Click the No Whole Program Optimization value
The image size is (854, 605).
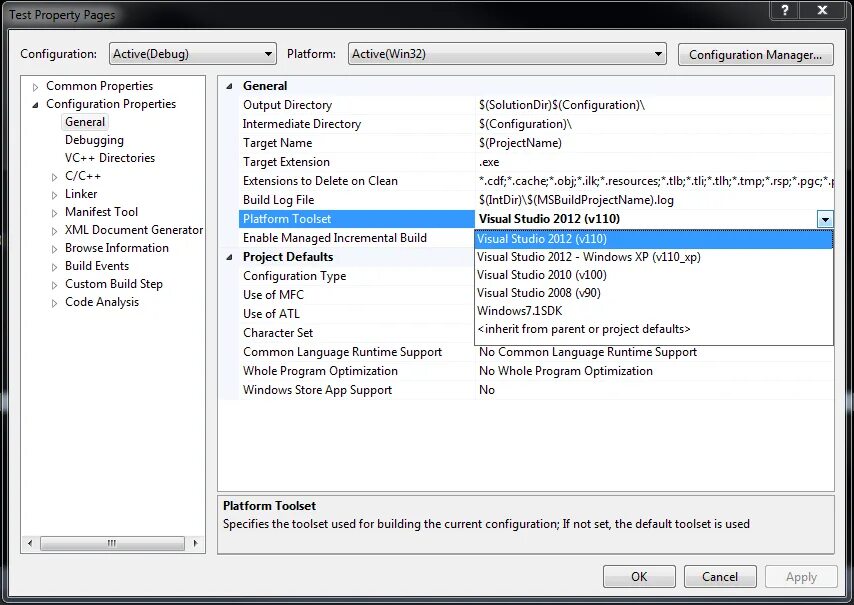[566, 371]
